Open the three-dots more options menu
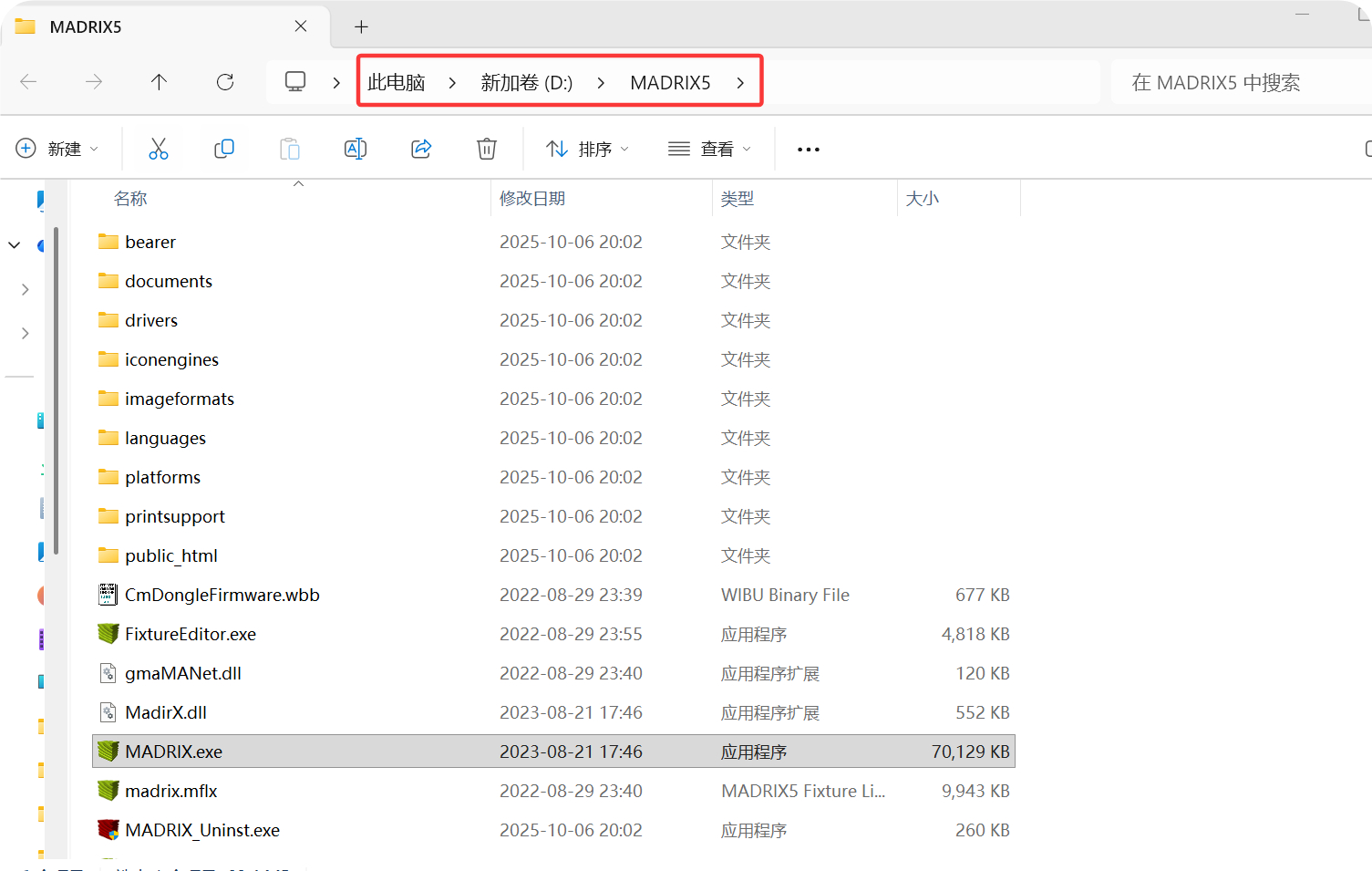Screen dimensions: 1372x871 point(809,150)
